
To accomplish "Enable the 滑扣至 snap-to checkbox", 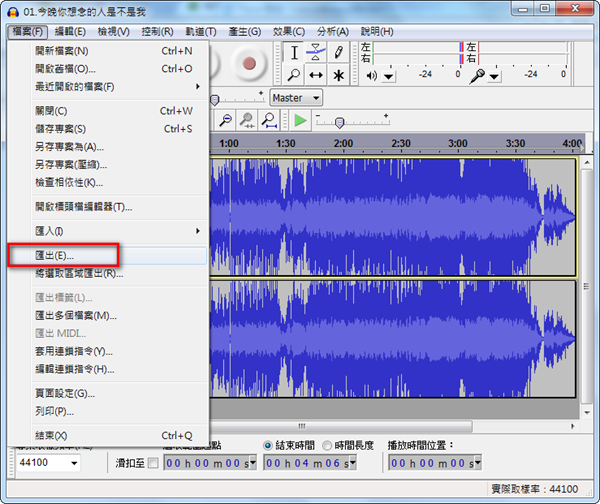I will point(152,463).
